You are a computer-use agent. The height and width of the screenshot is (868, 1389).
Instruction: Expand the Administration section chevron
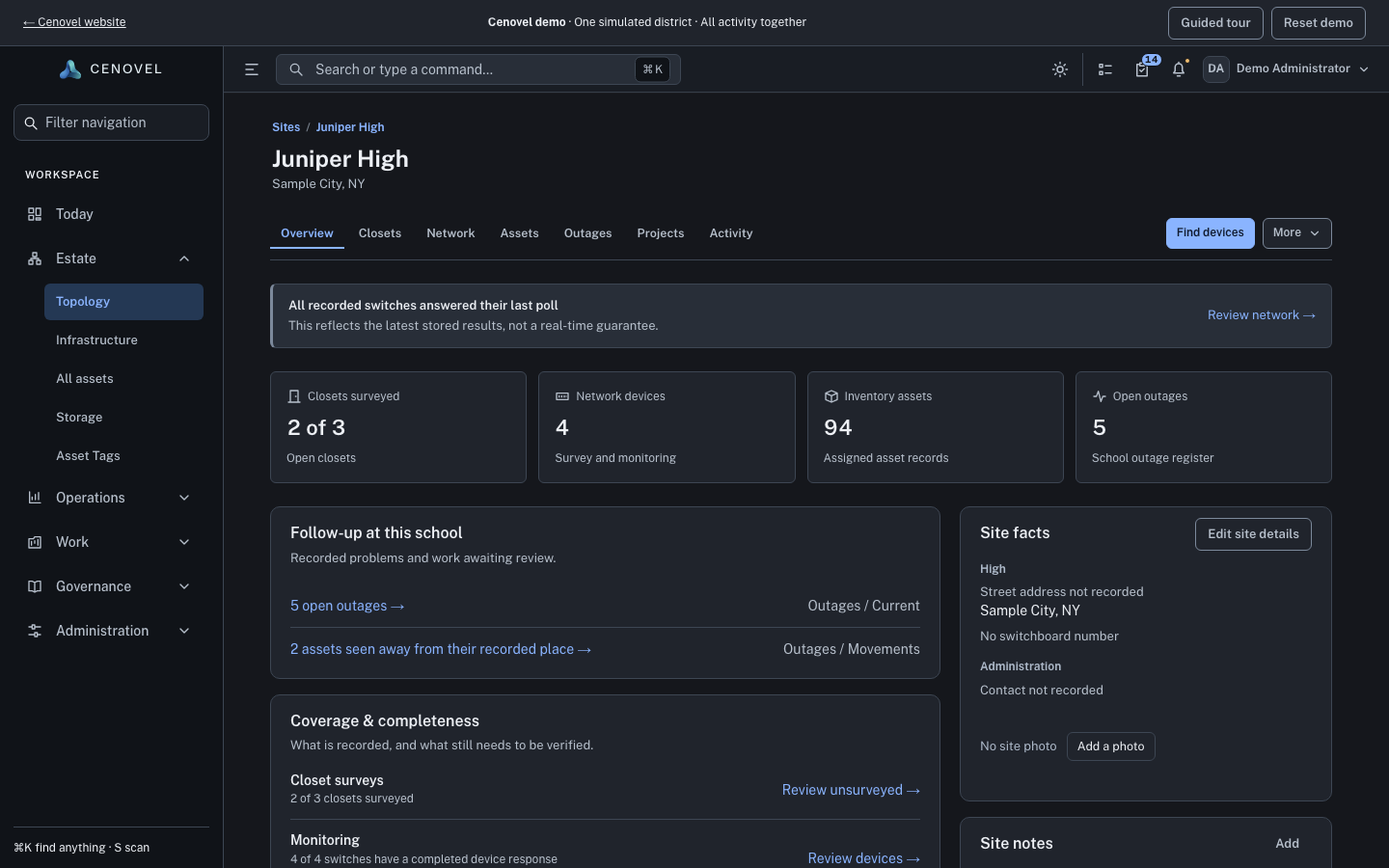click(184, 631)
